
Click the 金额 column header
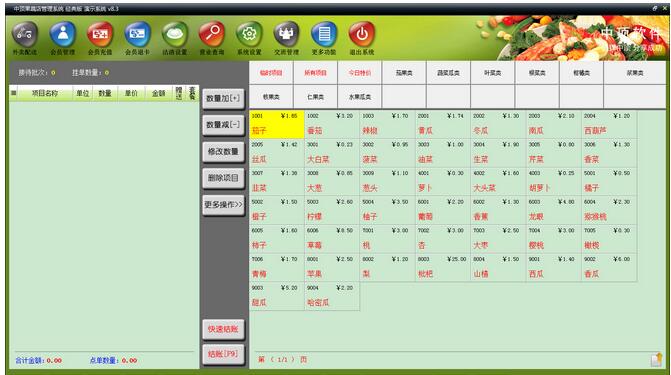[x=159, y=93]
